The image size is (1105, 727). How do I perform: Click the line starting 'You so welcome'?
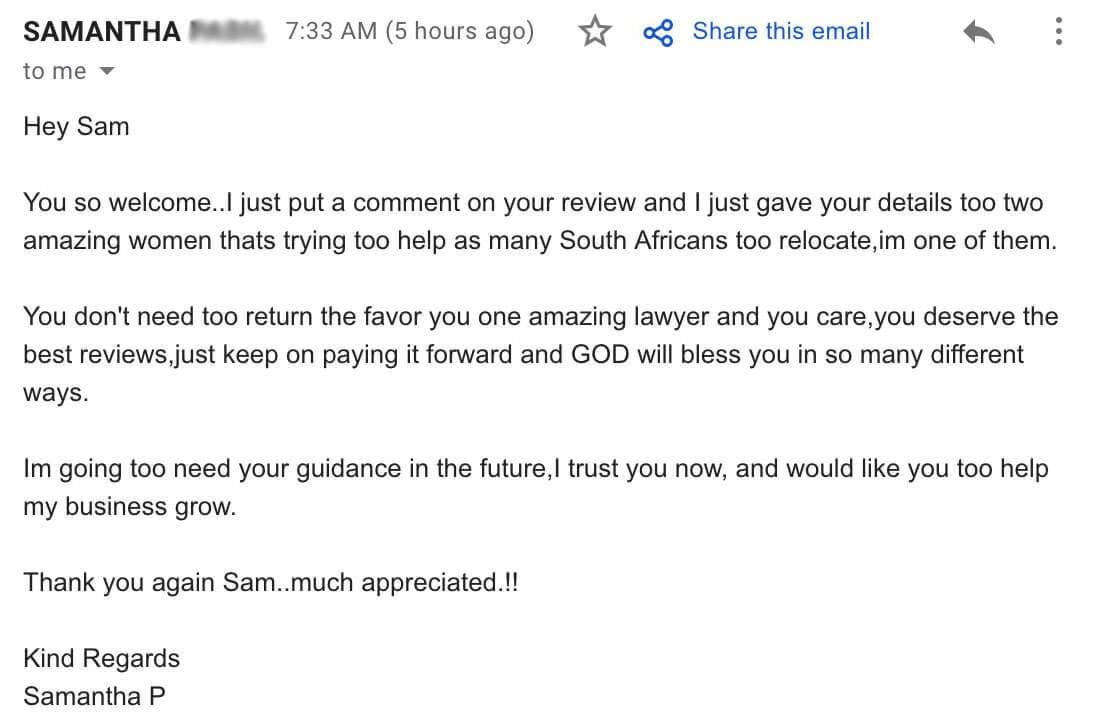coord(533,203)
